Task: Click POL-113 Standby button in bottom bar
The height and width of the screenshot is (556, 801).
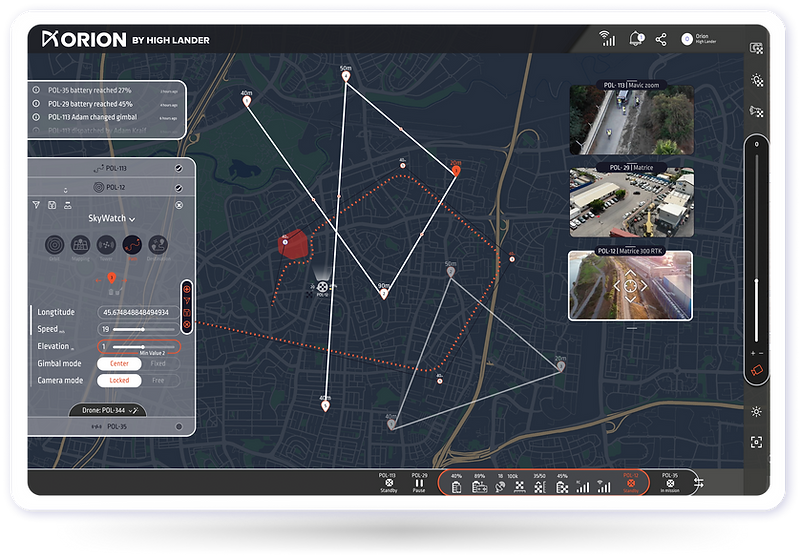Action: 388,482
